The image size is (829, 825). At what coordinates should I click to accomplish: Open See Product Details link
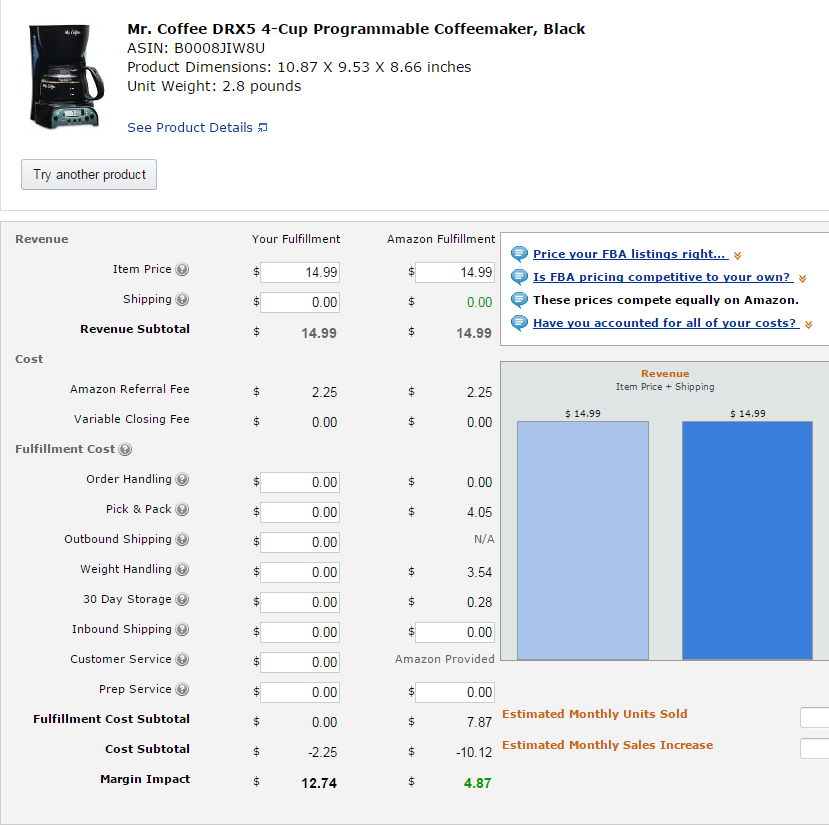(190, 127)
